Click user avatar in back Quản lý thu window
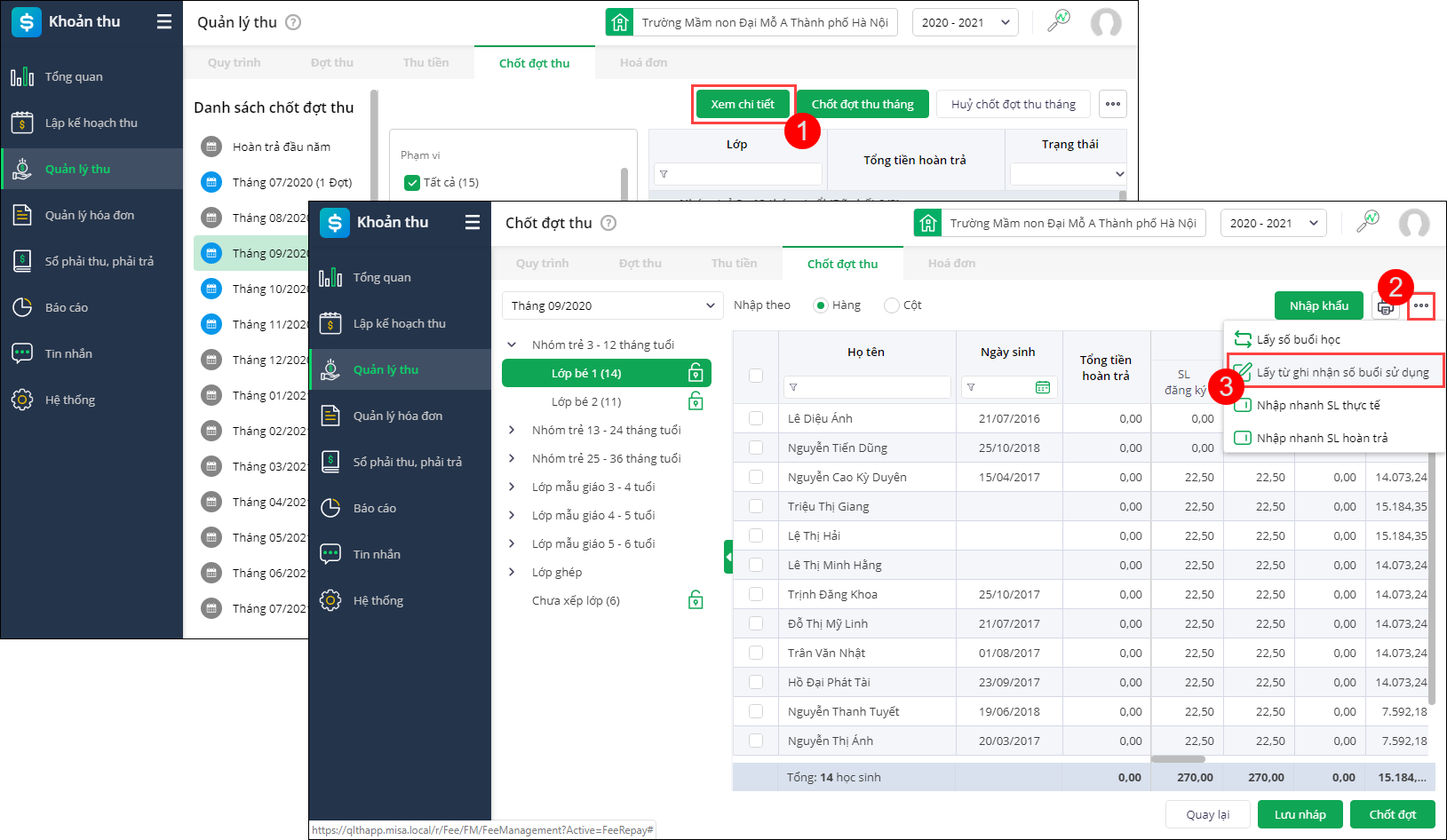Screen dimensions: 1447x840 point(1106,22)
